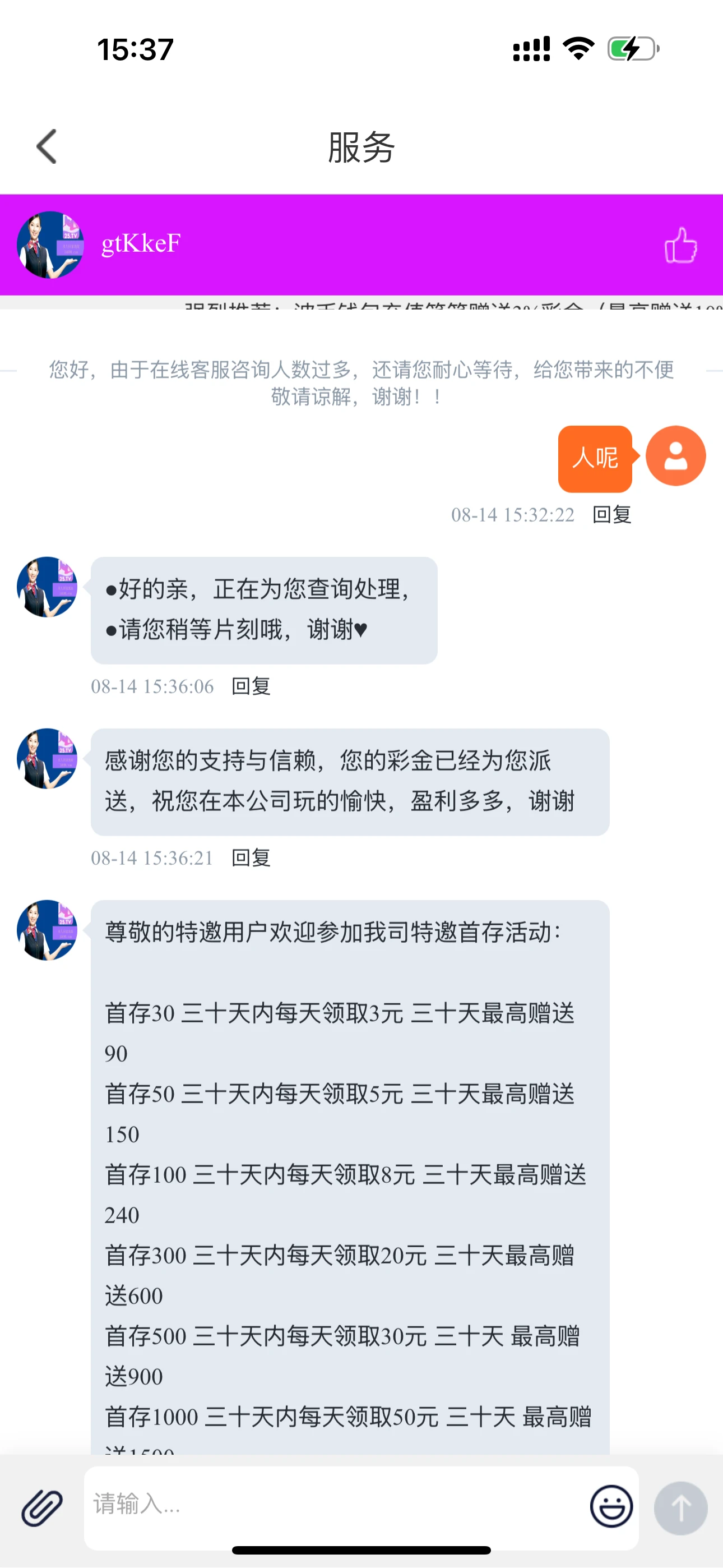Tap agent gtKkeF avatar in purple banner

[50, 245]
